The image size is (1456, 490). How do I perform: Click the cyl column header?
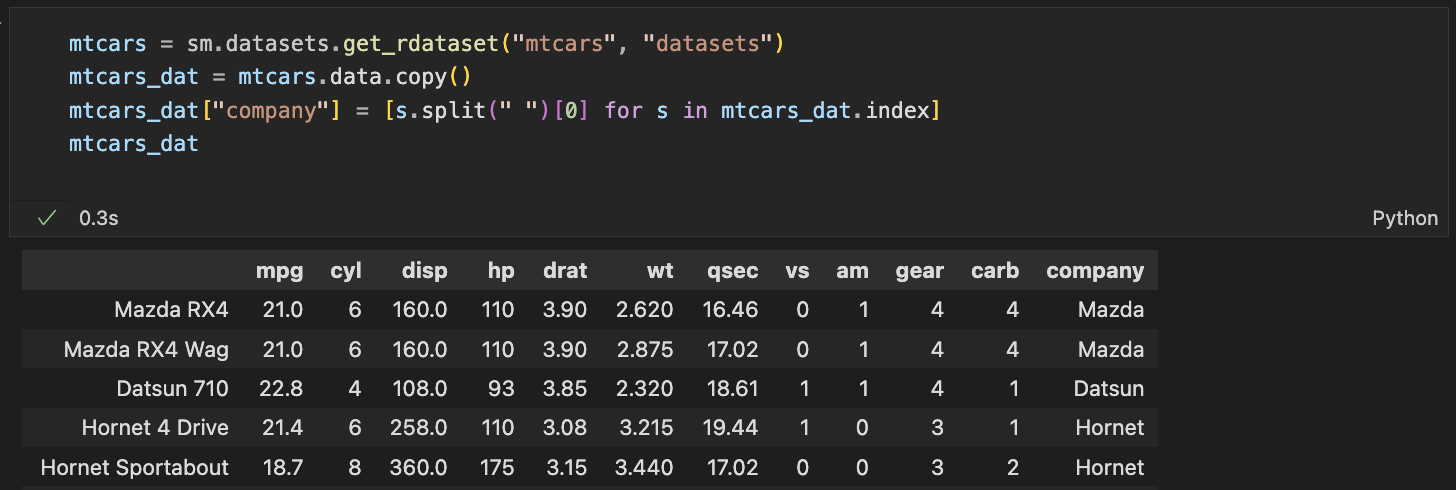(x=346, y=271)
